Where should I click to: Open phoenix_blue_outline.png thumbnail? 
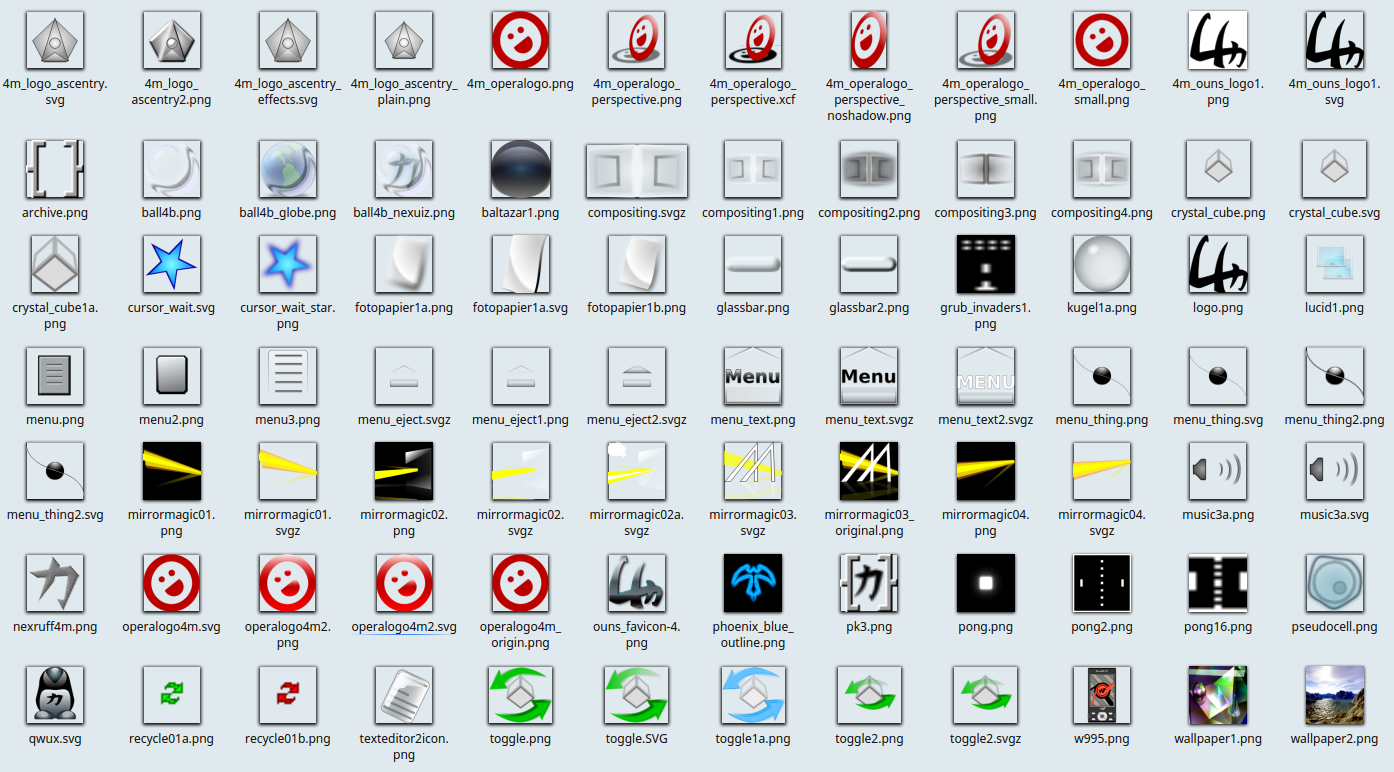[x=753, y=583]
